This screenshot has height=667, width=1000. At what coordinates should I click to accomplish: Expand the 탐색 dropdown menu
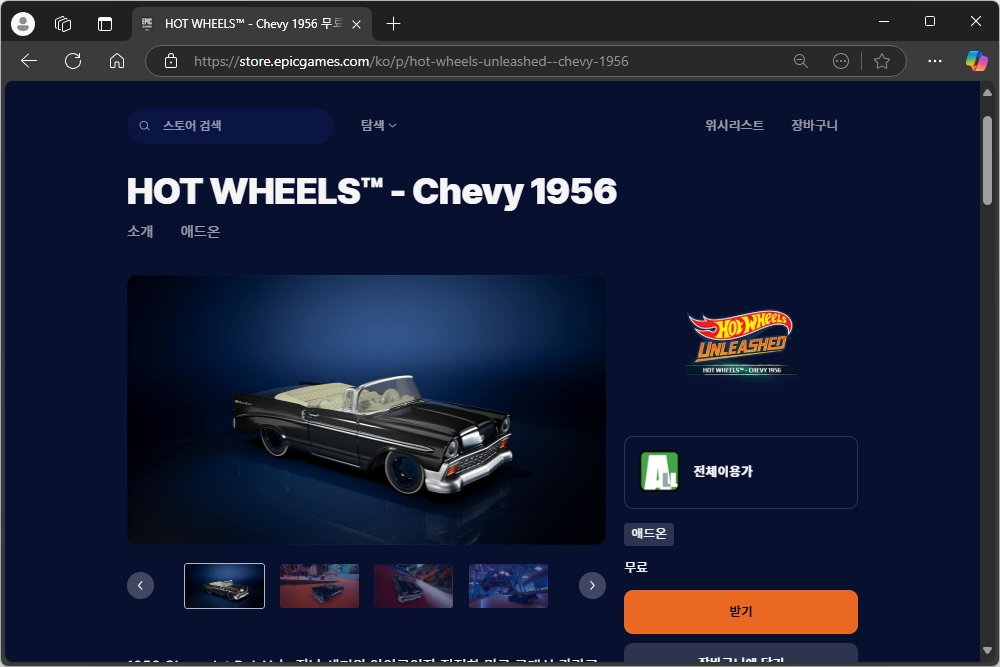pos(379,126)
